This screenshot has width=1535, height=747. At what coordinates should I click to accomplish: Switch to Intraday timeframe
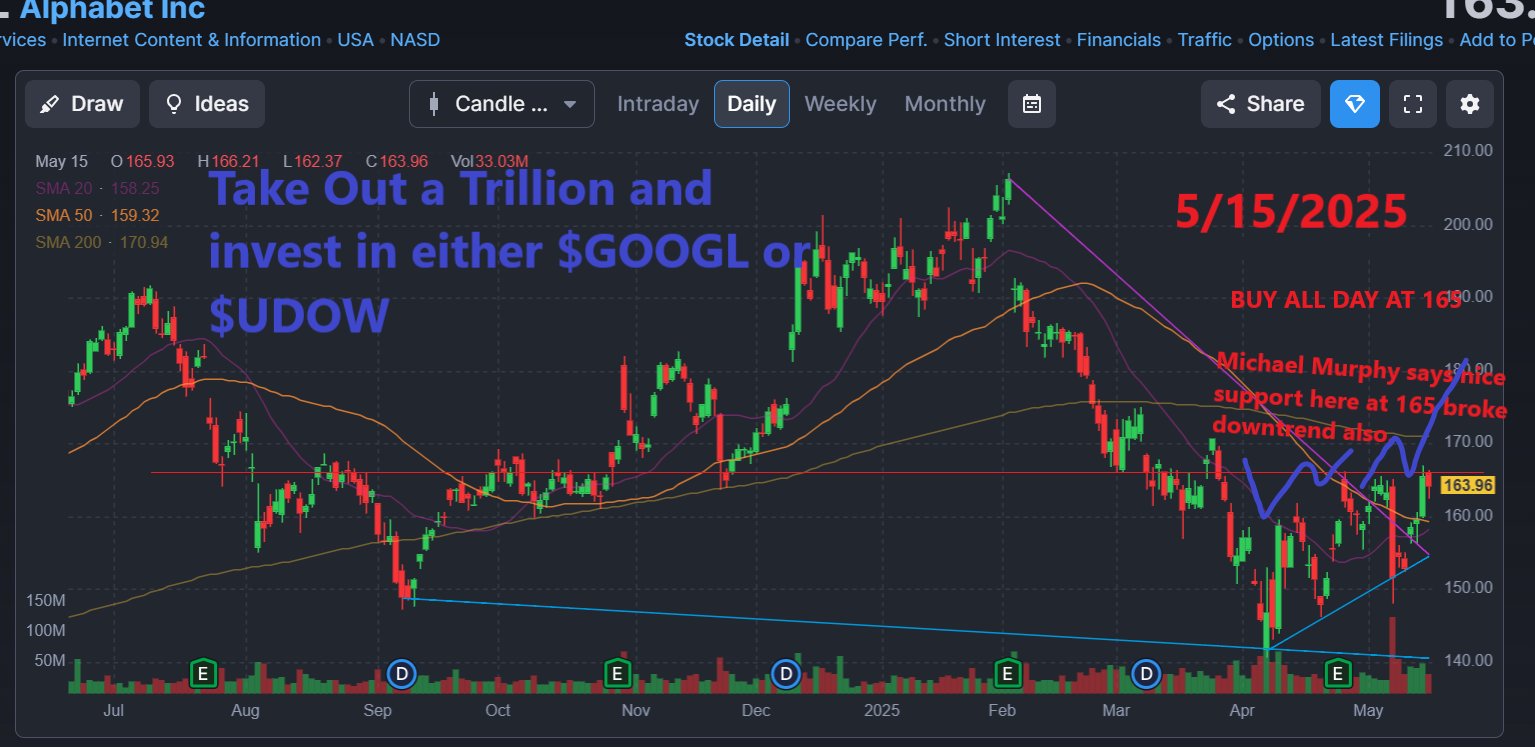(658, 104)
